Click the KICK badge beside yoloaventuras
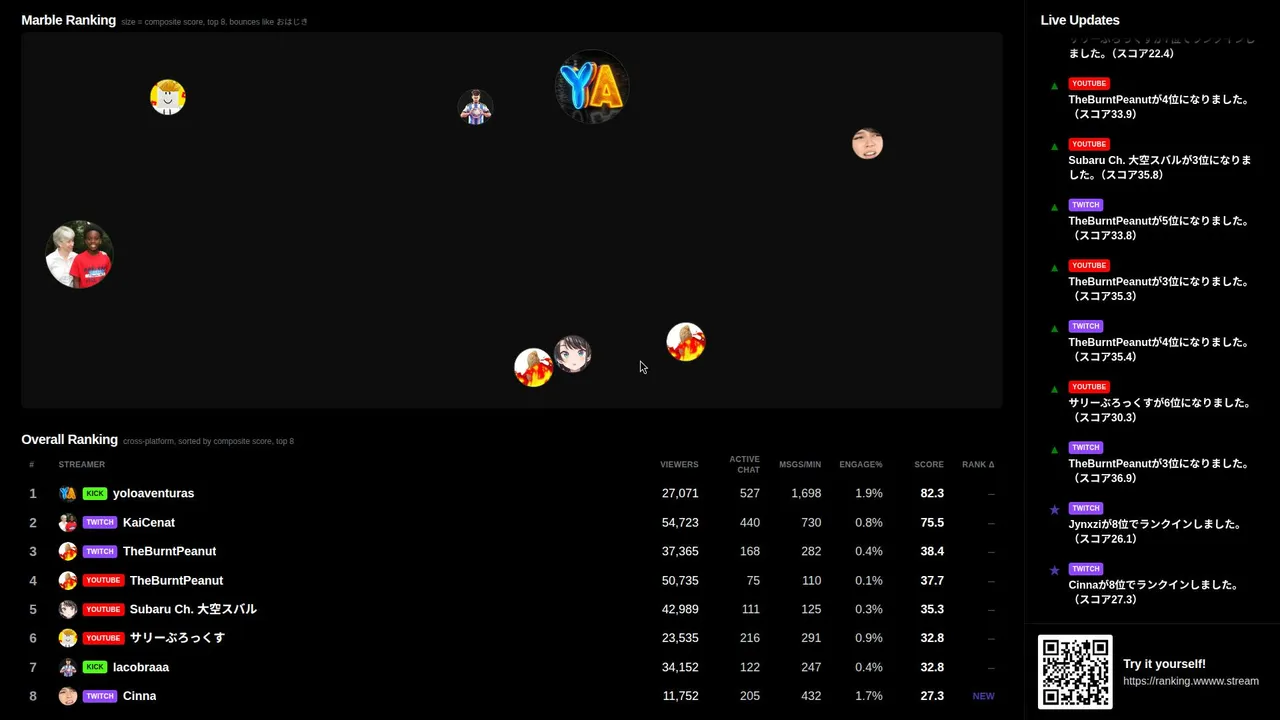This screenshot has height=720, width=1280. [95, 493]
